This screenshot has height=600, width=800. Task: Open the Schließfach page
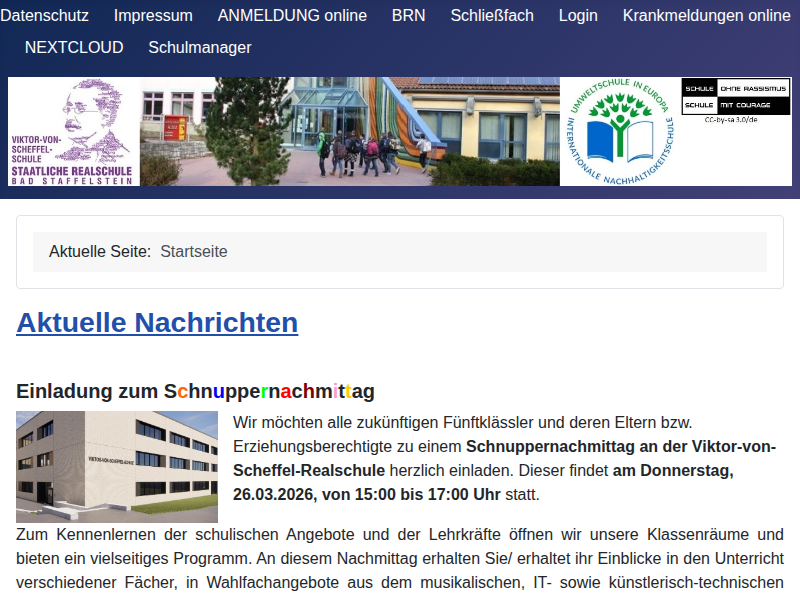tap(491, 16)
